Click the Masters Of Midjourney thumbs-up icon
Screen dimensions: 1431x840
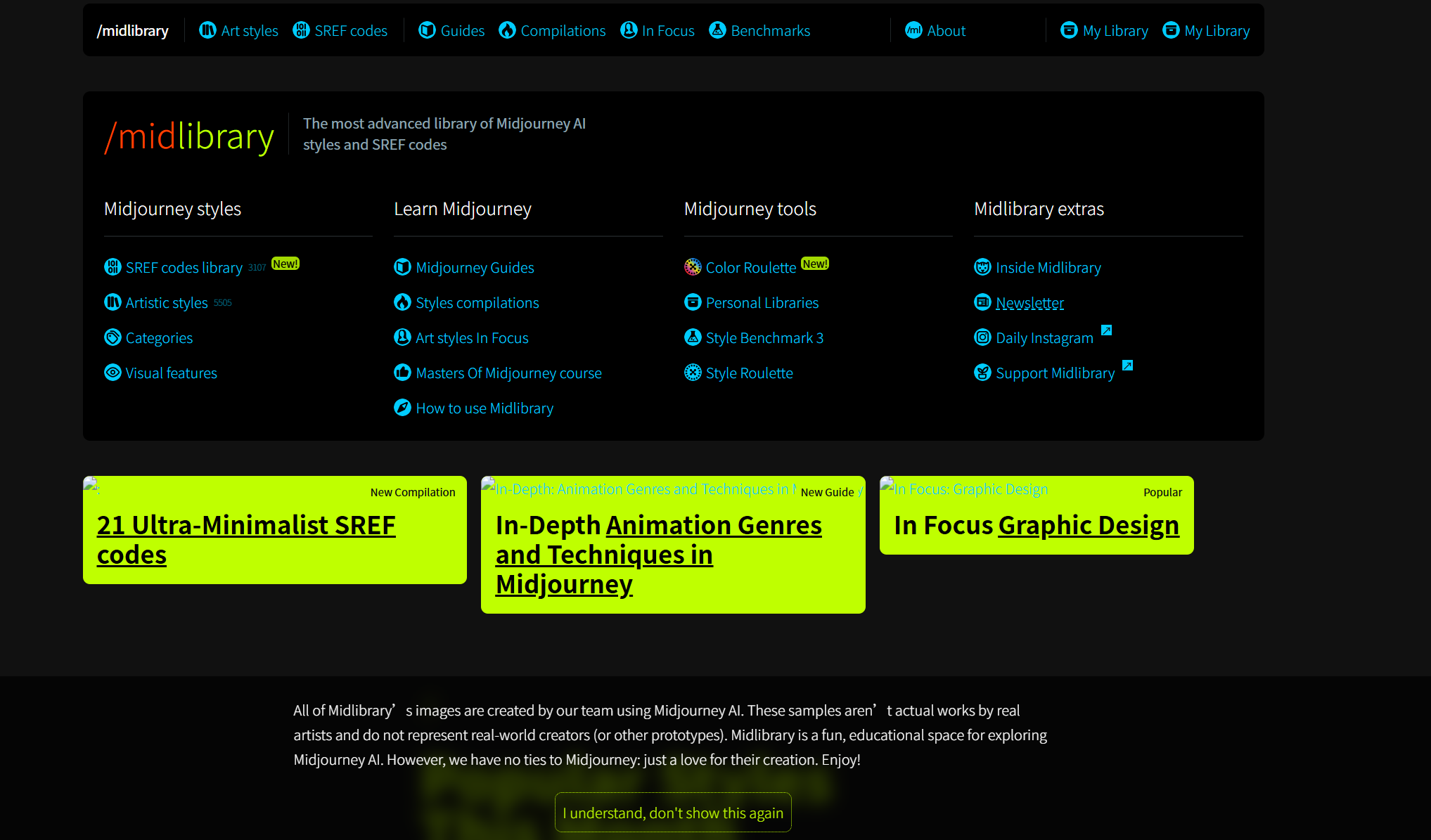pos(402,373)
